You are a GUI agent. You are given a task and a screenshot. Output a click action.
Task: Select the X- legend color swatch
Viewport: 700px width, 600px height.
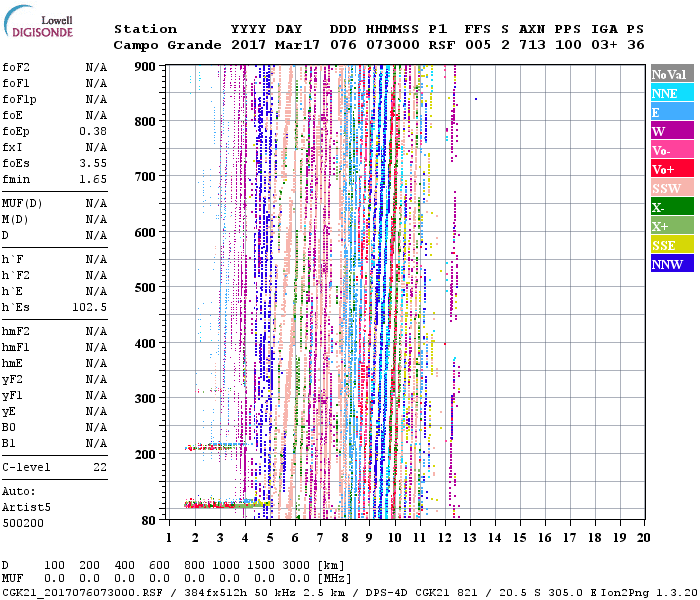(672, 207)
